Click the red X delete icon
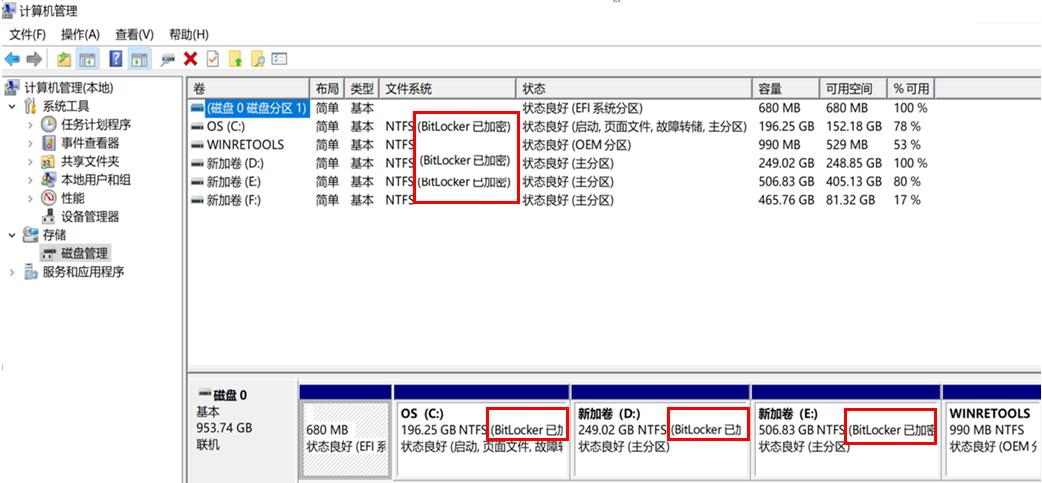 point(191,59)
